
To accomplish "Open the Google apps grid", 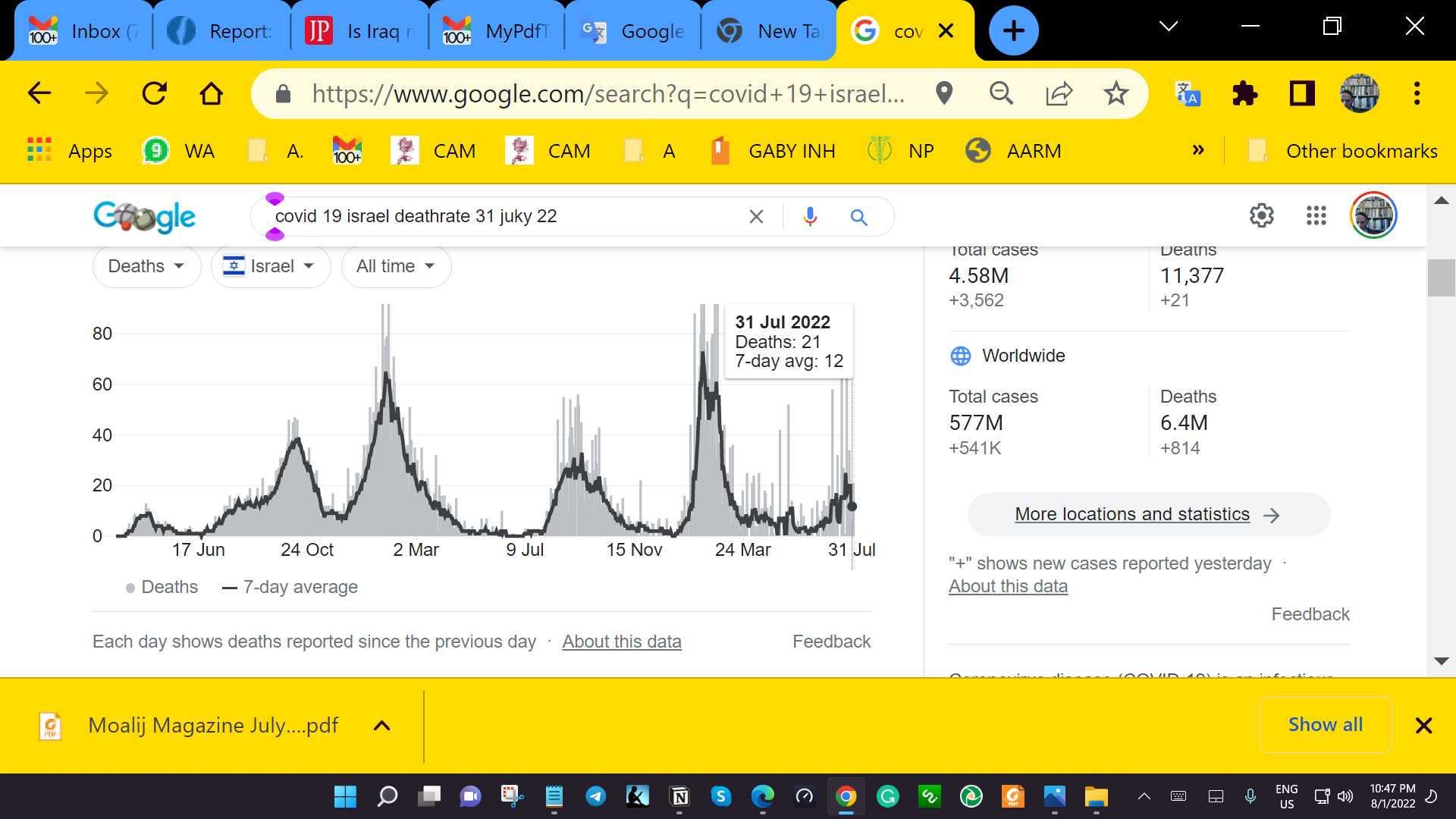I will pos(1316,216).
